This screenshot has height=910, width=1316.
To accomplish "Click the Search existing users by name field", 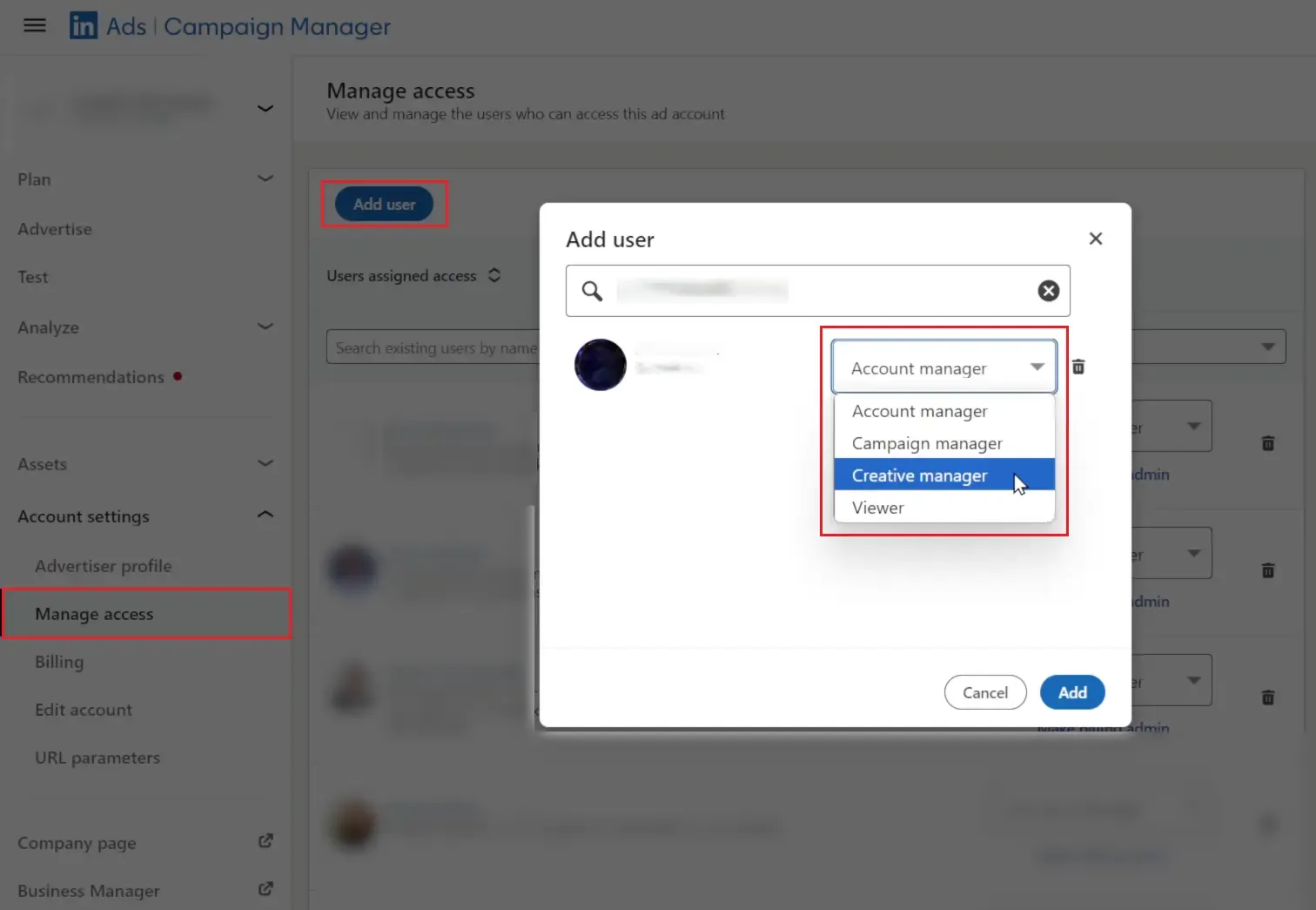I will (435, 347).
